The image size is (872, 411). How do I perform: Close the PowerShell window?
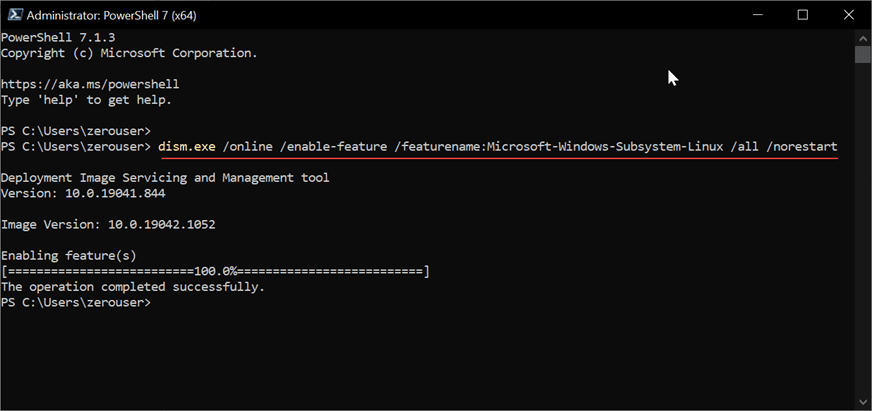(x=848, y=15)
